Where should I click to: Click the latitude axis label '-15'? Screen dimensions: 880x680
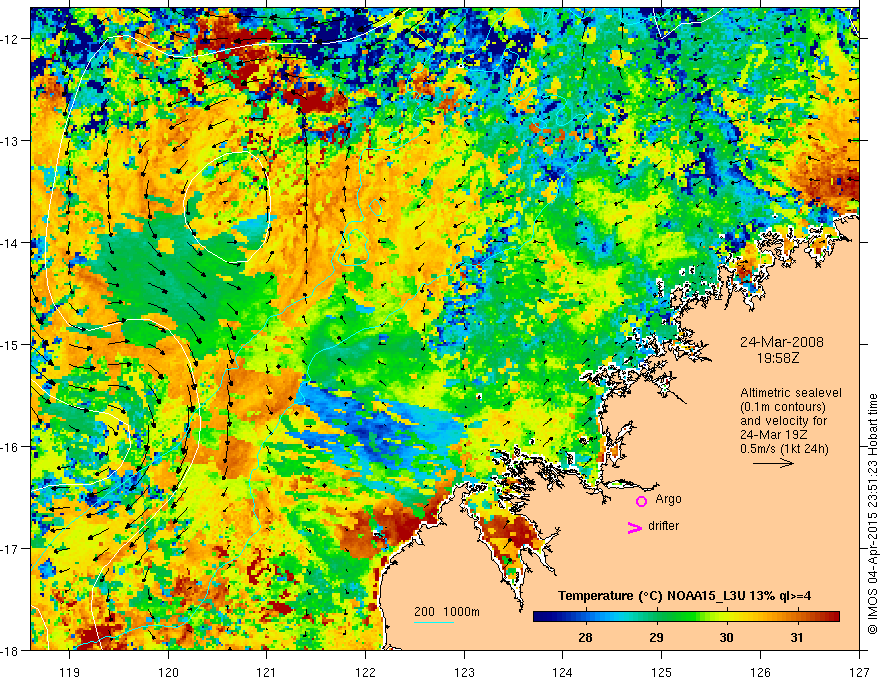tap(10, 345)
